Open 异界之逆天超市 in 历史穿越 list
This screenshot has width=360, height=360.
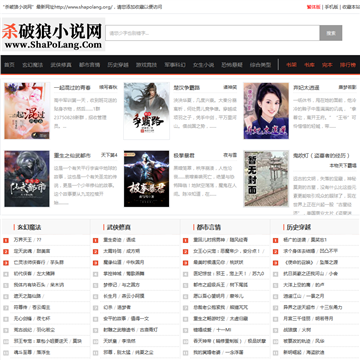click(x=299, y=307)
